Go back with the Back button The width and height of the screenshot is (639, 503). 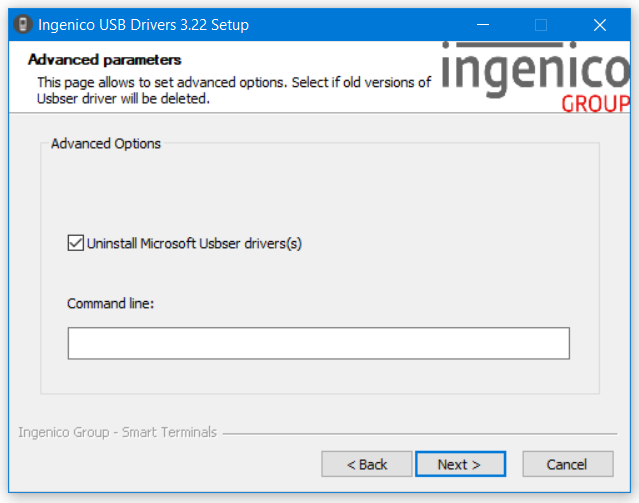pos(367,464)
